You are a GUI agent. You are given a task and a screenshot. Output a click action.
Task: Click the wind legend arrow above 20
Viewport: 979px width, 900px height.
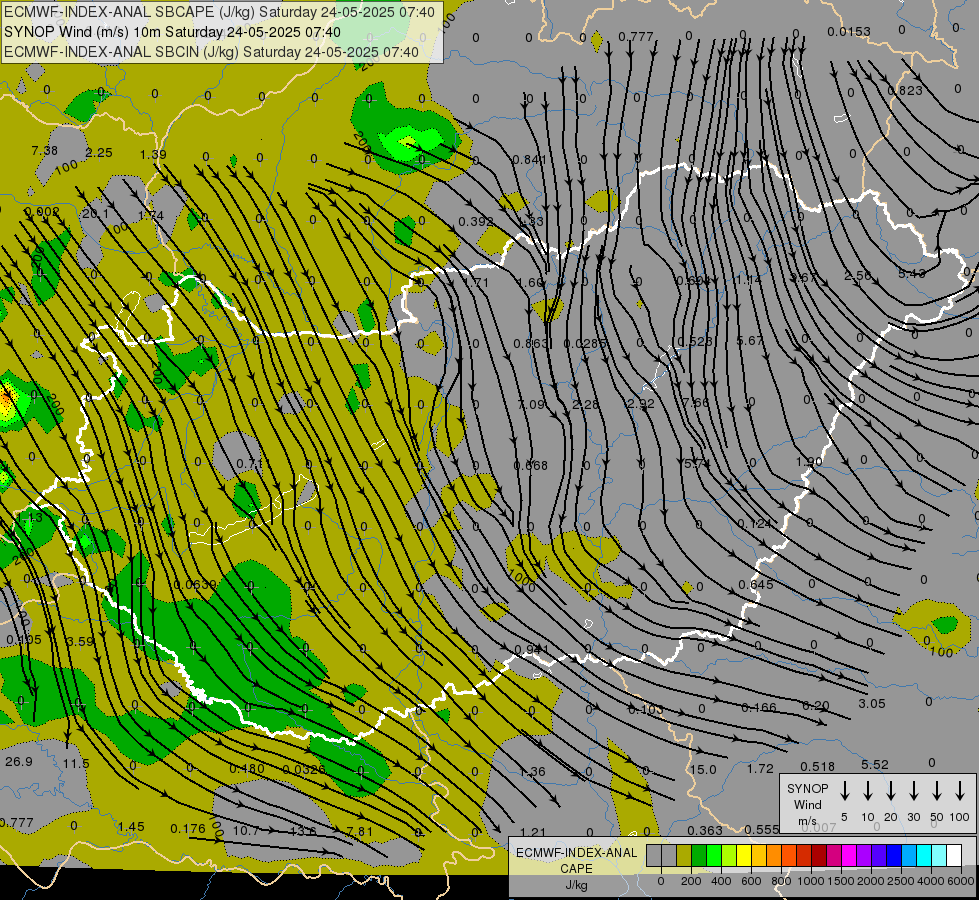(x=891, y=791)
